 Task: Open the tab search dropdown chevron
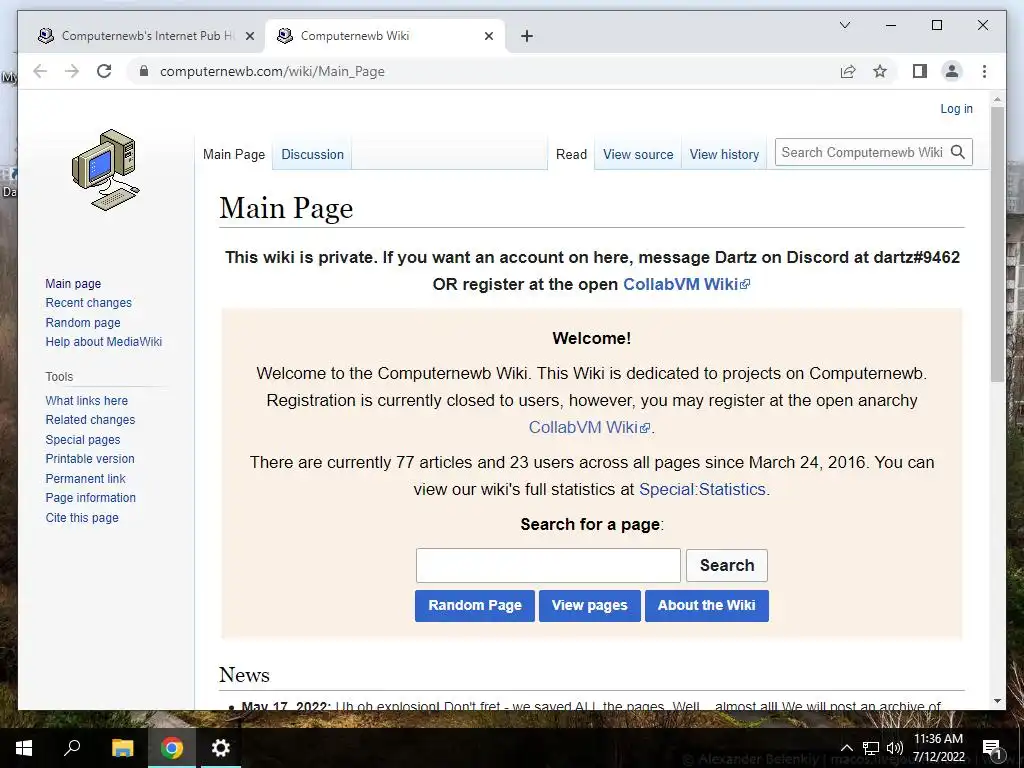point(844,25)
